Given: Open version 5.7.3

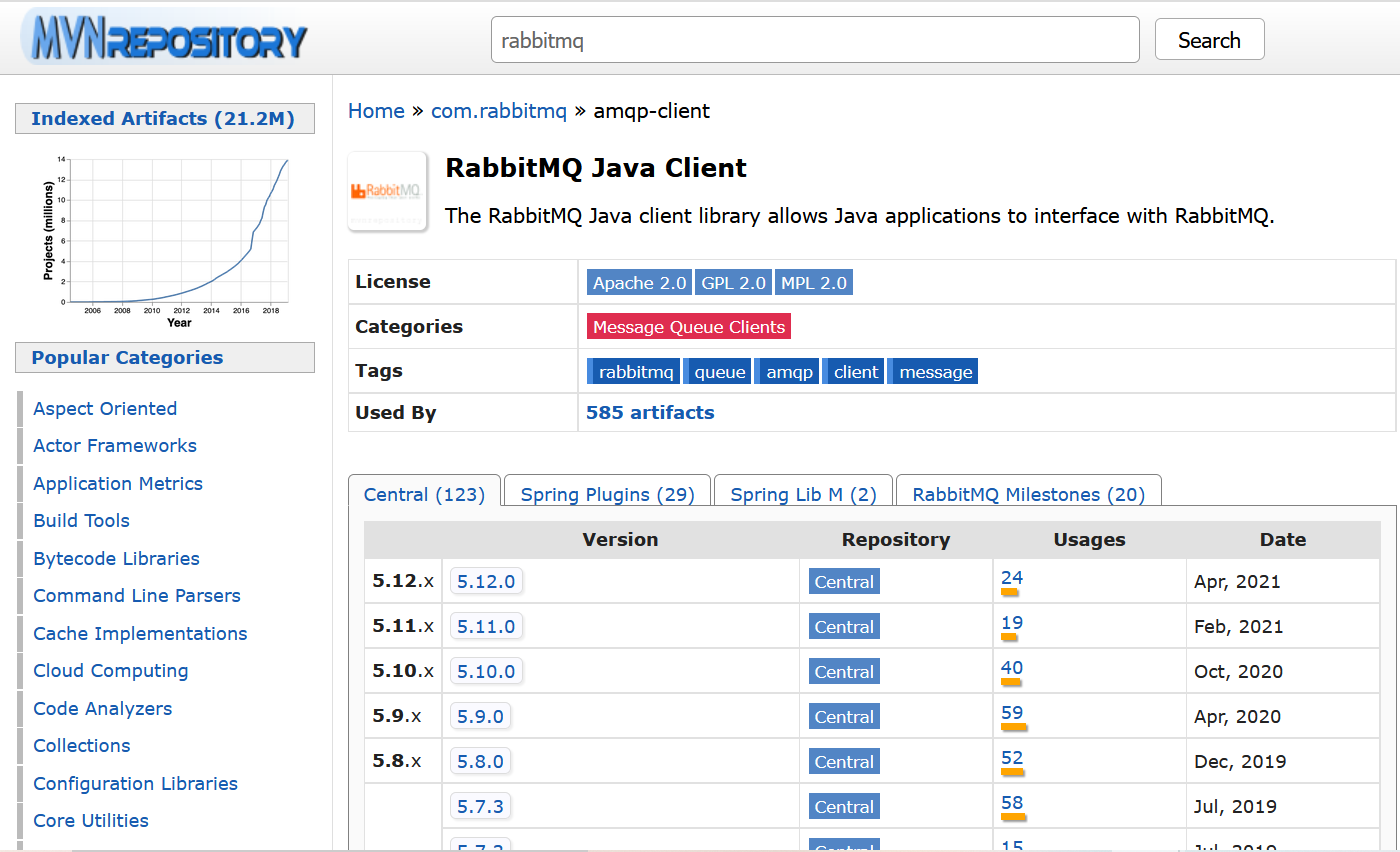Looking at the screenshot, I should pyautogui.click(x=480, y=807).
